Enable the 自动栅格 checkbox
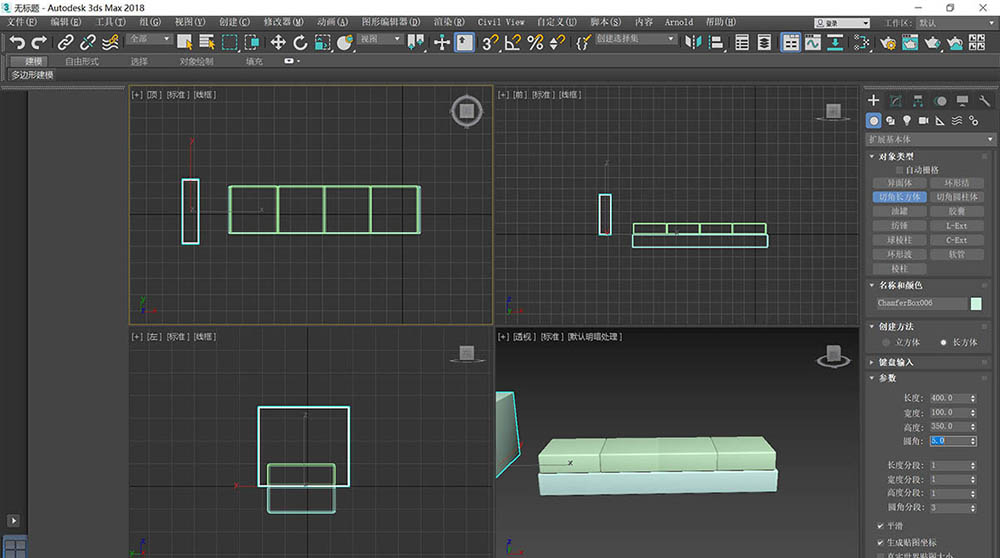This screenshot has height=558, width=1000. click(897, 170)
